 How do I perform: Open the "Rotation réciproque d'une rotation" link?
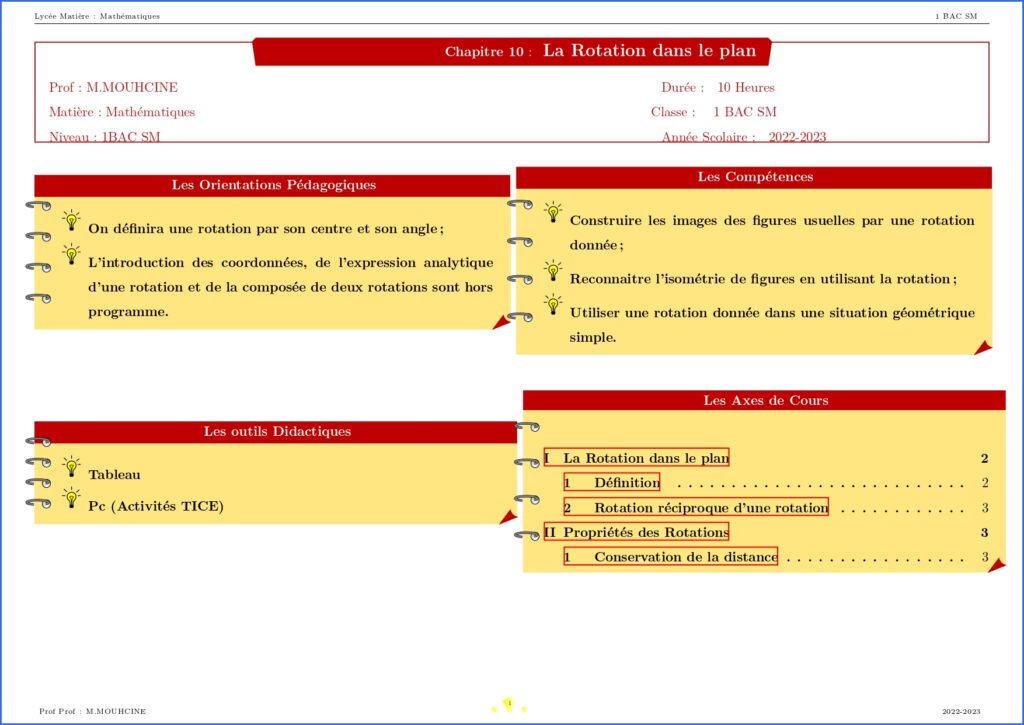click(x=696, y=507)
